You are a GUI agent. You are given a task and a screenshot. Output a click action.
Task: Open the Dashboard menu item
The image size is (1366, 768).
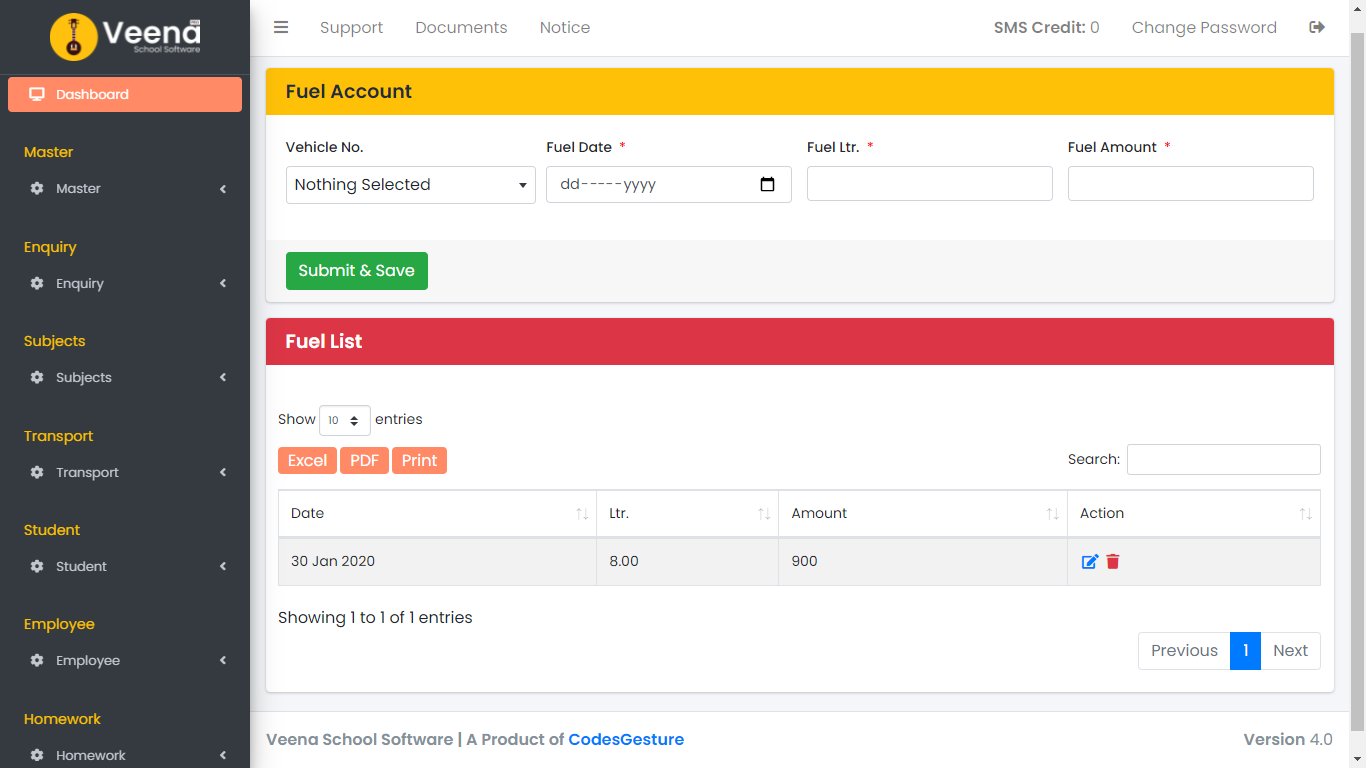pyautogui.click(x=125, y=94)
